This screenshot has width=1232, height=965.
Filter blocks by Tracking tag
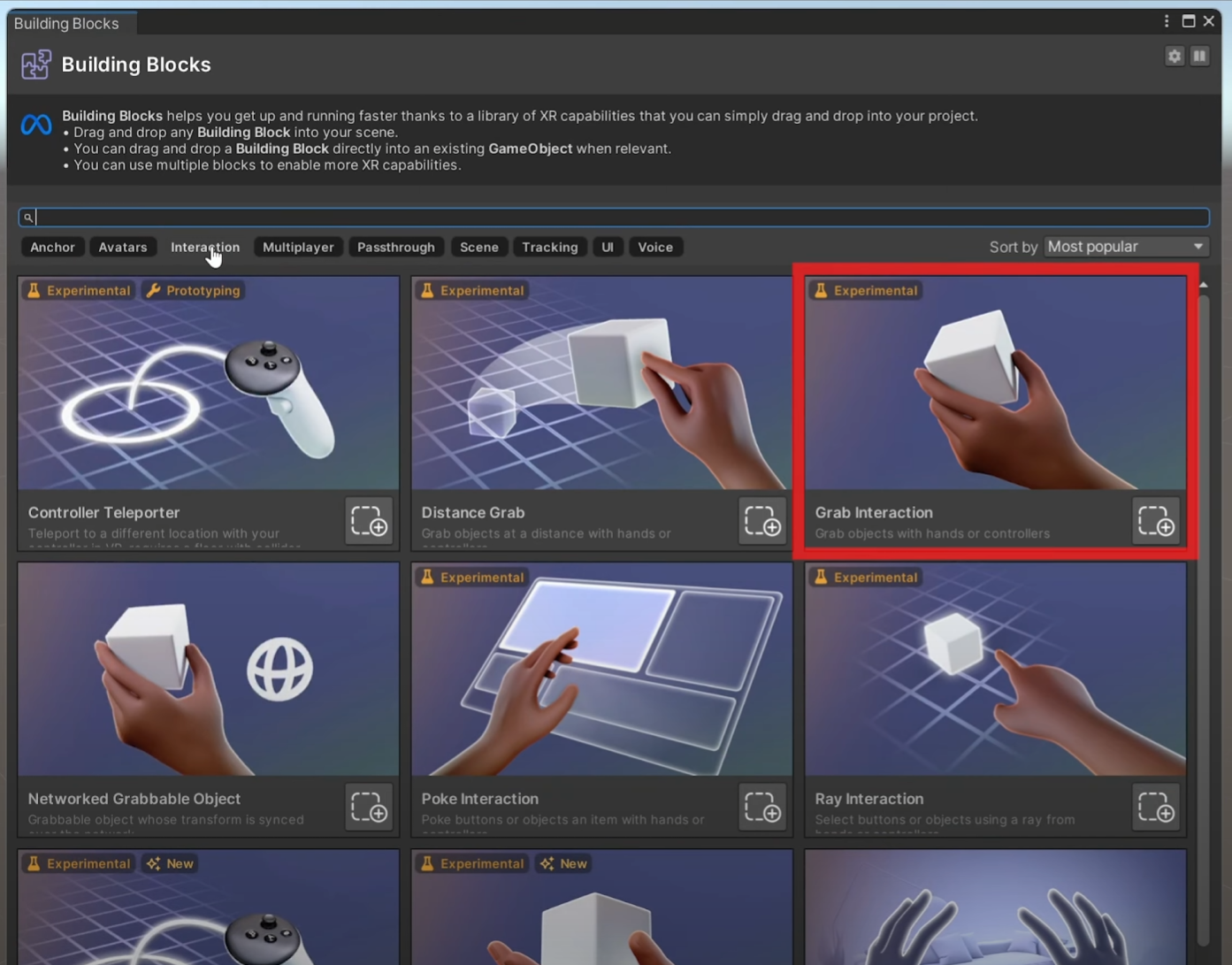[x=550, y=247]
